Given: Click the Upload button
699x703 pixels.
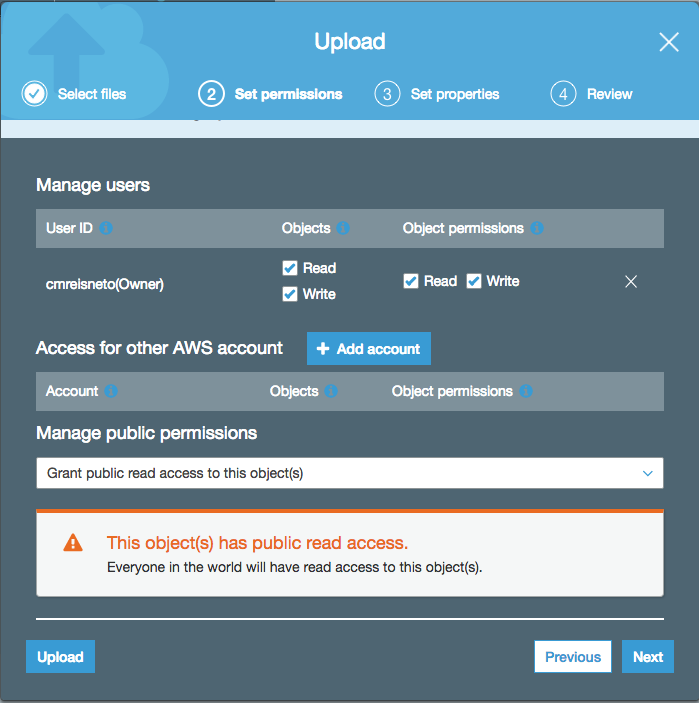Looking at the screenshot, I should click(61, 656).
